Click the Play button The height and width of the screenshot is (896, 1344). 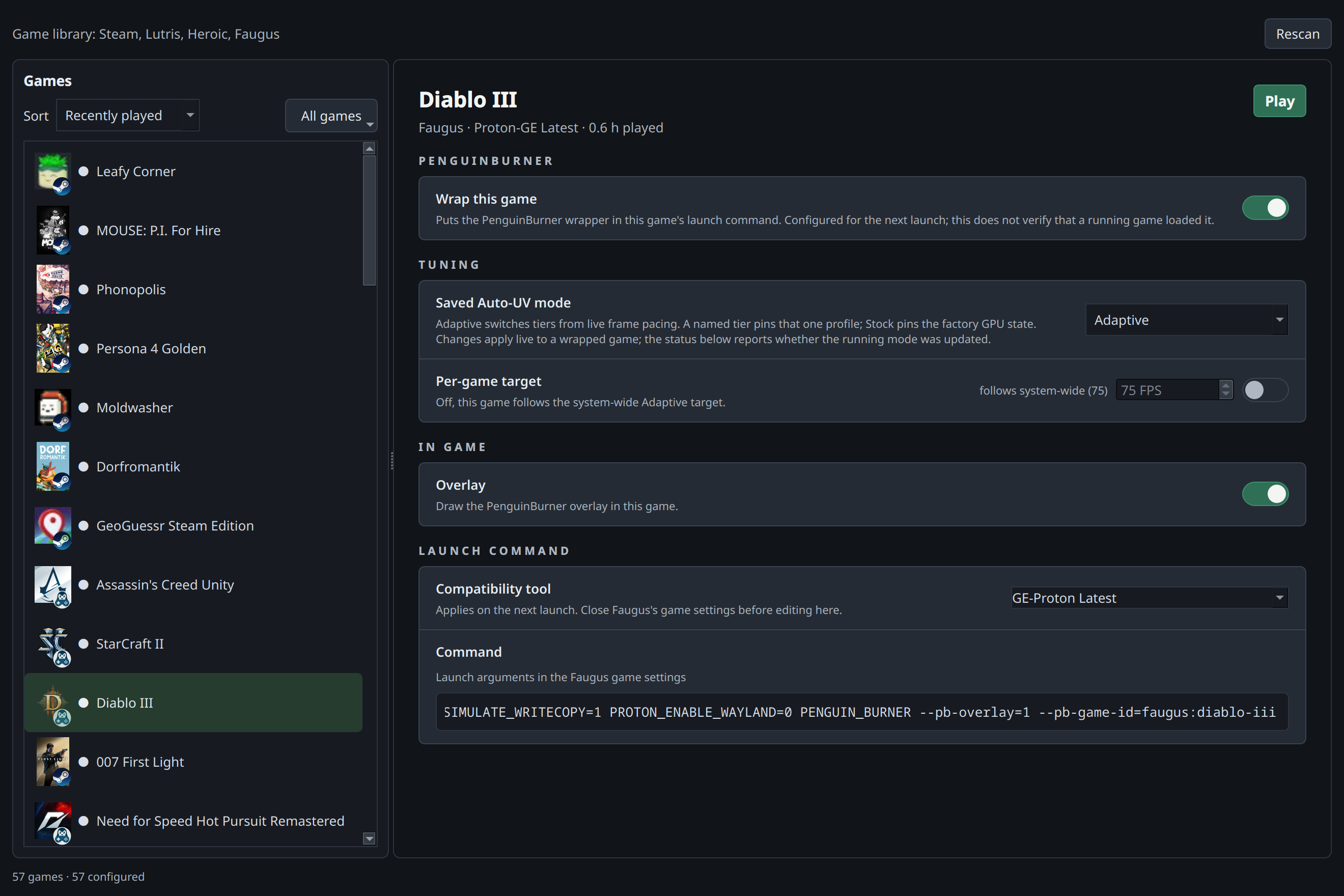click(x=1279, y=101)
